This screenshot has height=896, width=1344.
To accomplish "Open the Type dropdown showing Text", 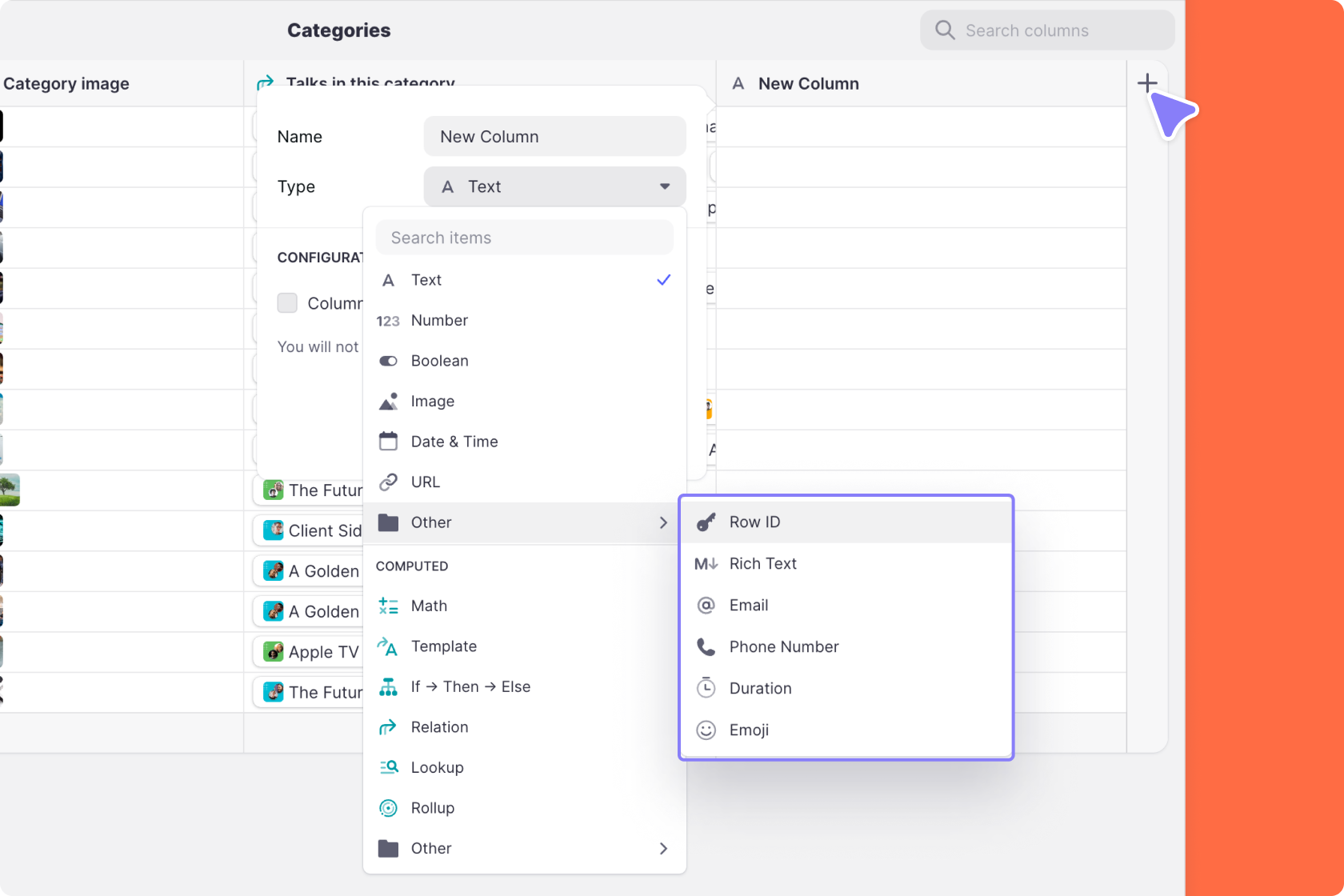I will pos(554,186).
